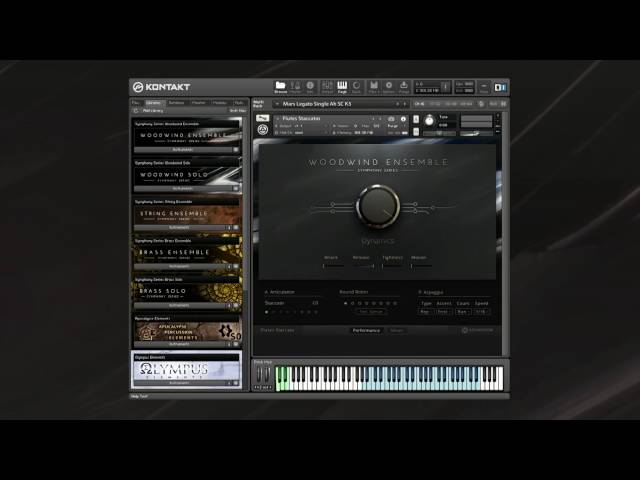This screenshot has height=480, width=640.
Task: Click the Quick-load icon in toolbar
Action: tap(356, 87)
